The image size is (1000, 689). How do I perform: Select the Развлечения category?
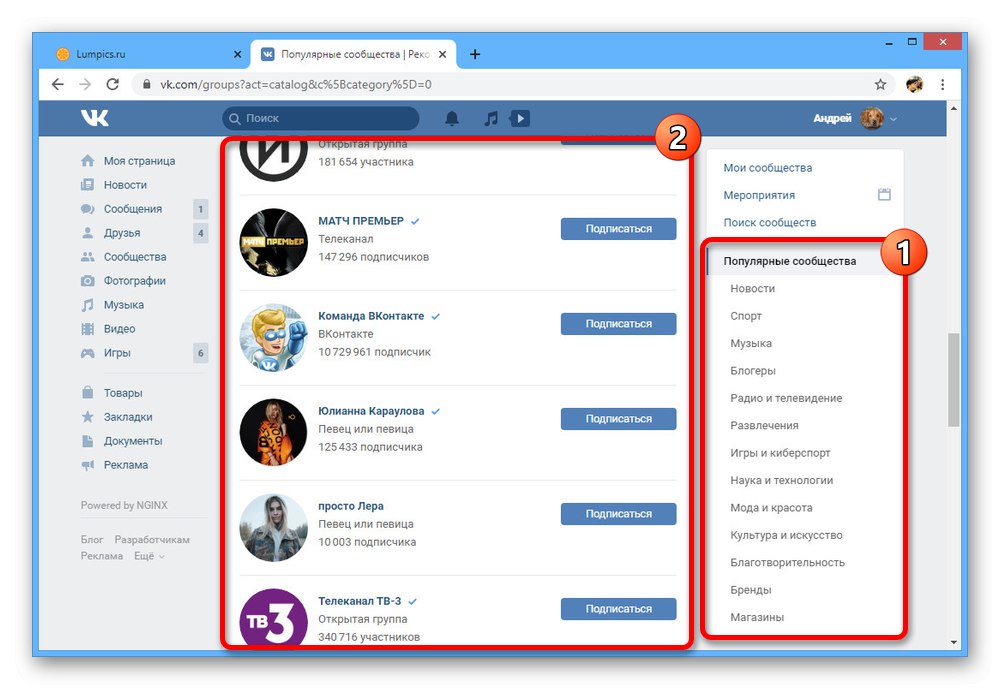pyautogui.click(x=764, y=426)
